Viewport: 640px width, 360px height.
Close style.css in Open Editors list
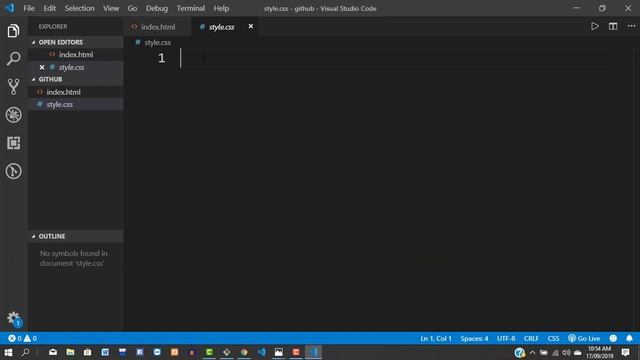click(x=42, y=67)
